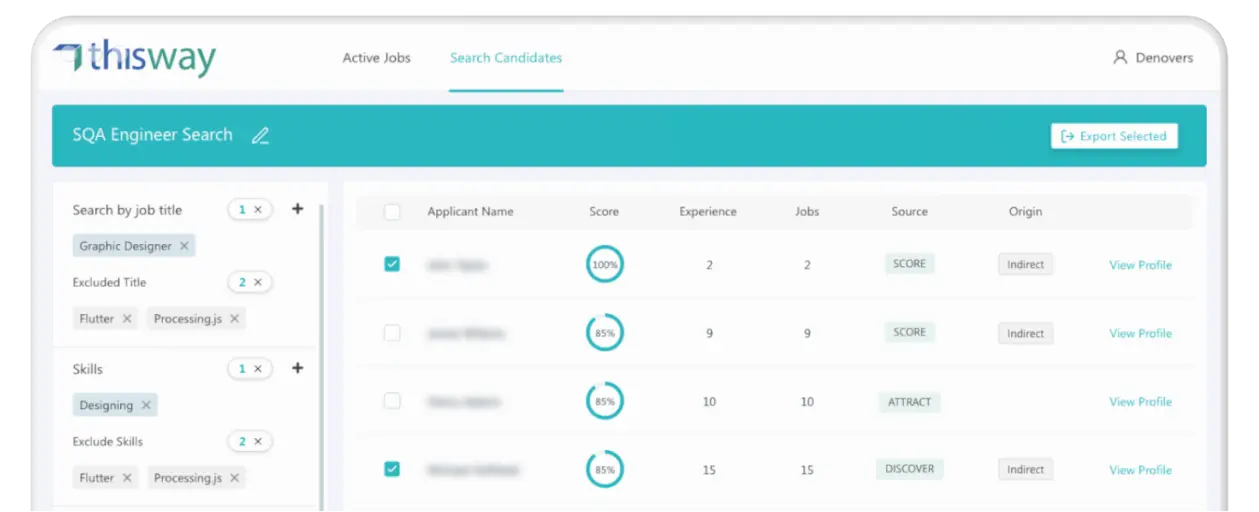Remove the Graphic Designer tag

pyautogui.click(x=184, y=246)
